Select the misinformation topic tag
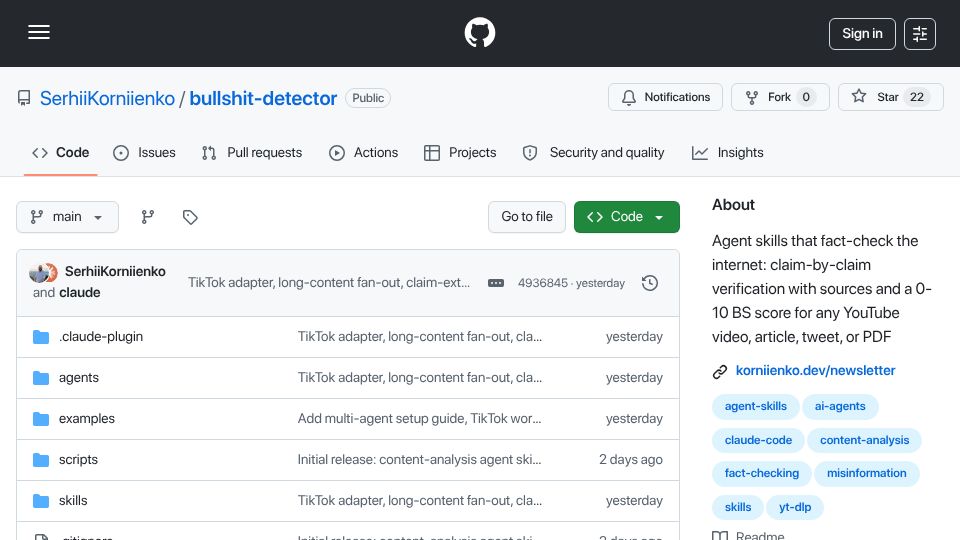 (866, 473)
